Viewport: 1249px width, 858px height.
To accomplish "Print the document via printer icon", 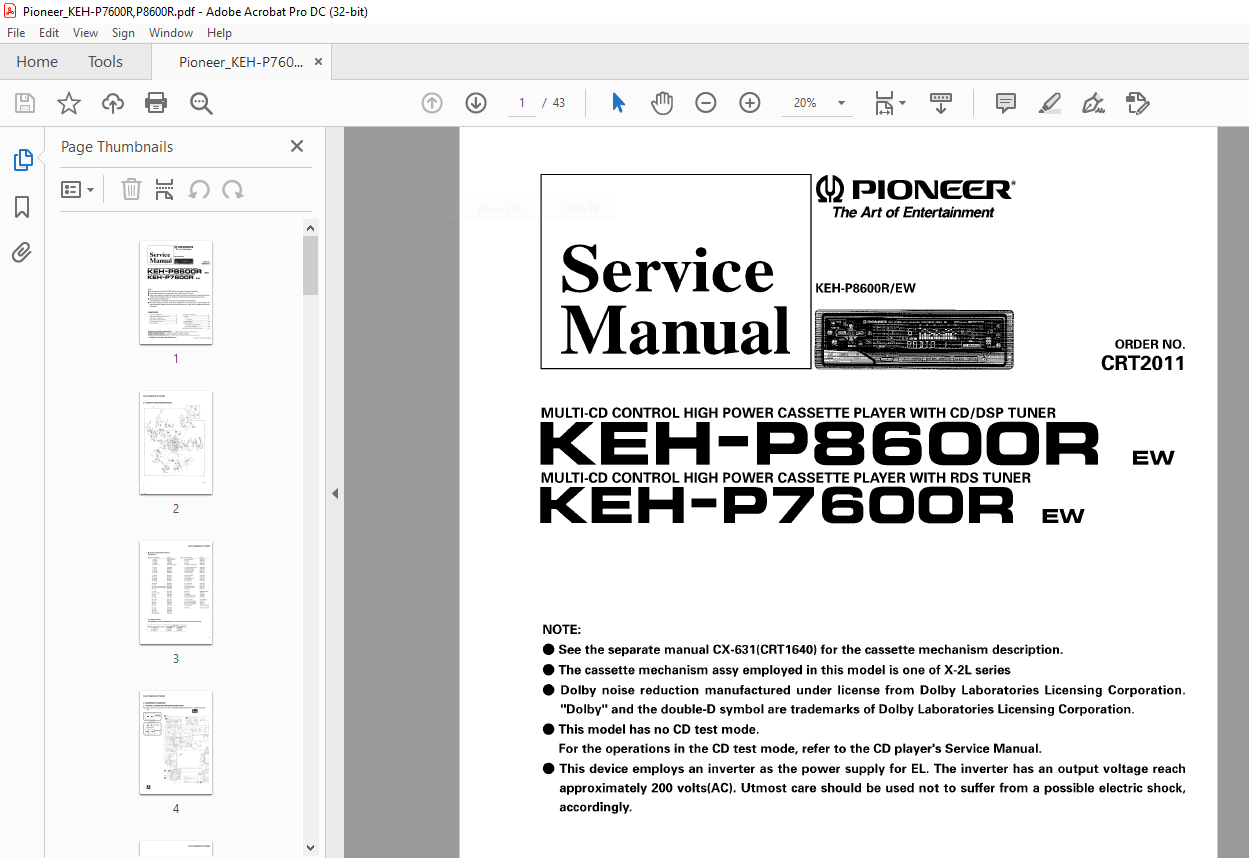I will click(156, 103).
